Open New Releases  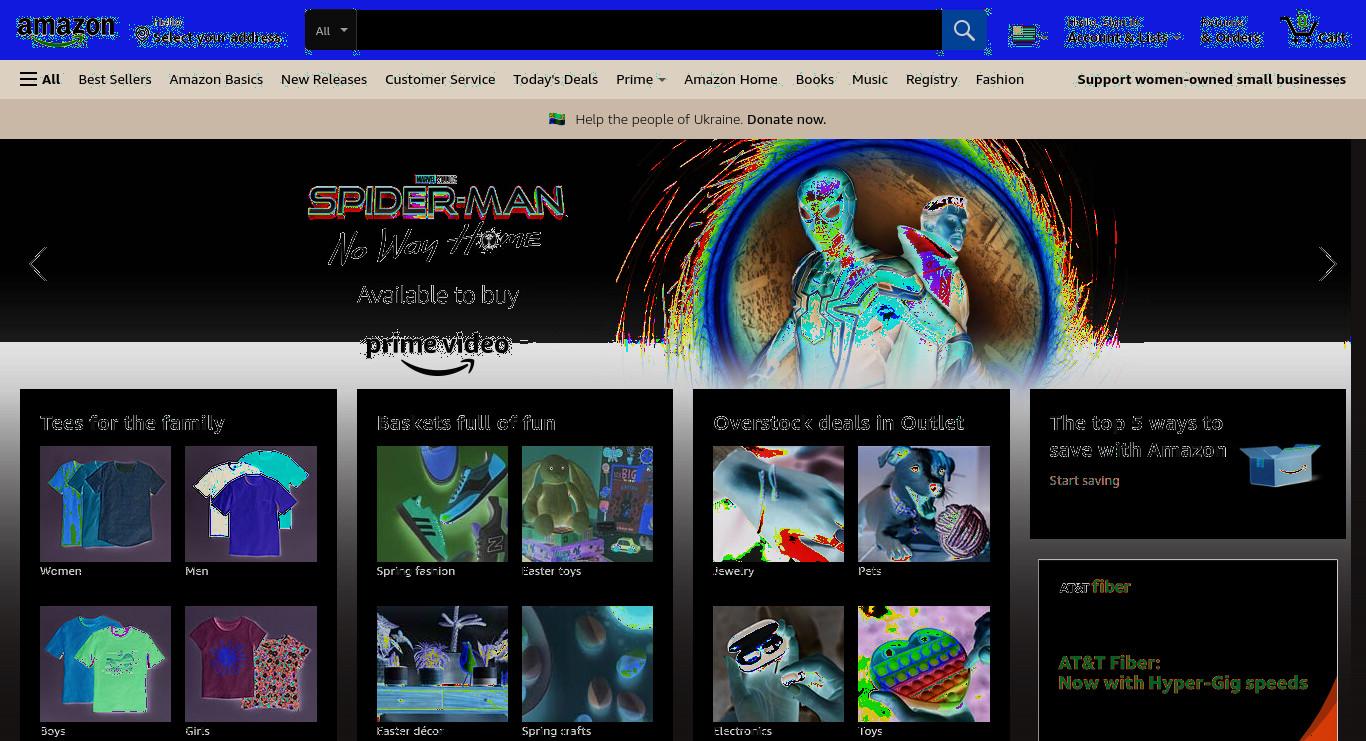point(324,79)
